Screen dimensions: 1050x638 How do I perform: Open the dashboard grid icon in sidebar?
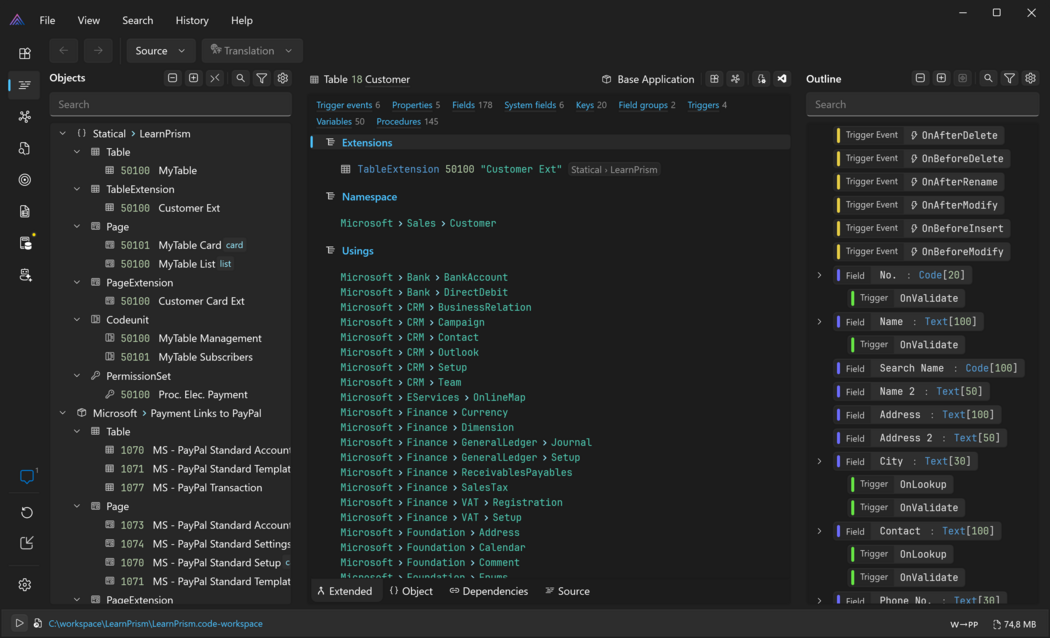[25, 54]
